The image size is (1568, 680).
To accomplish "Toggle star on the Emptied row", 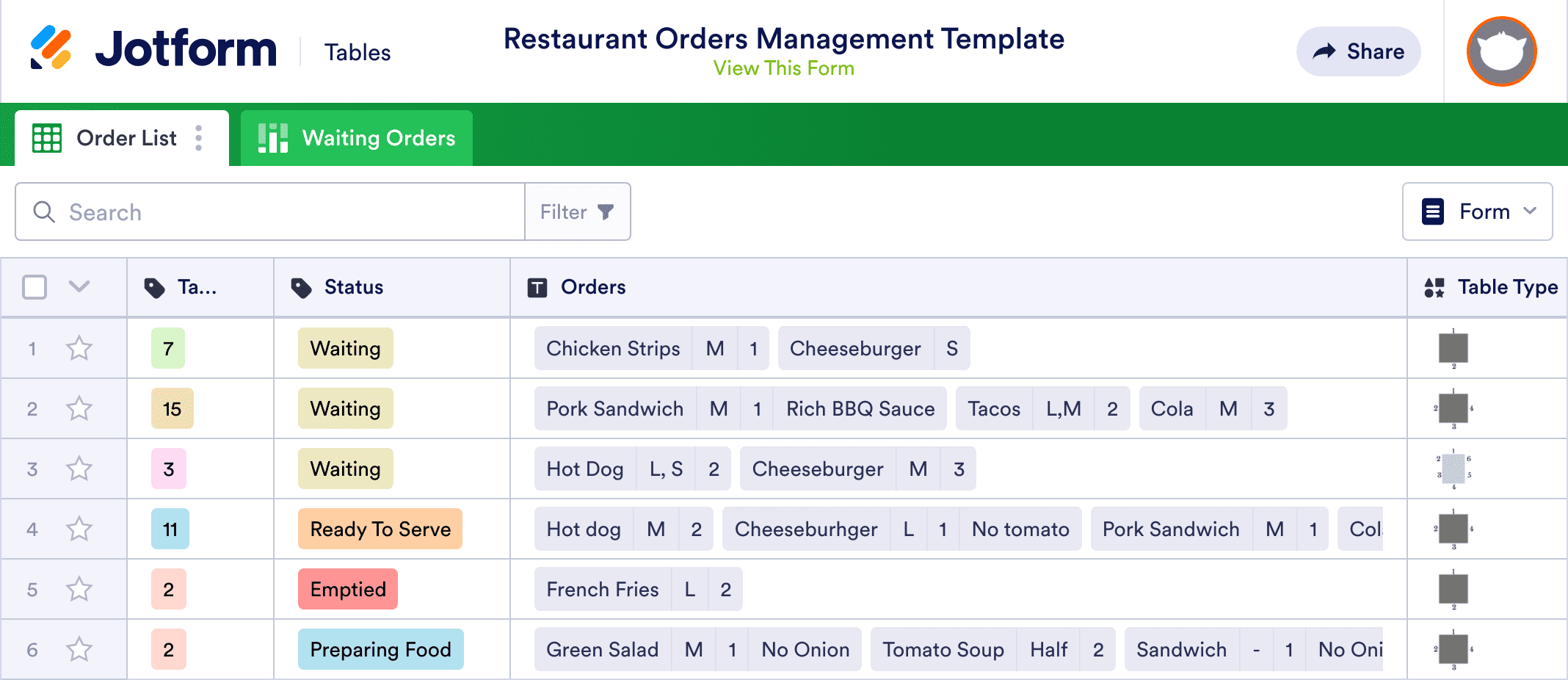I will pos(79,589).
